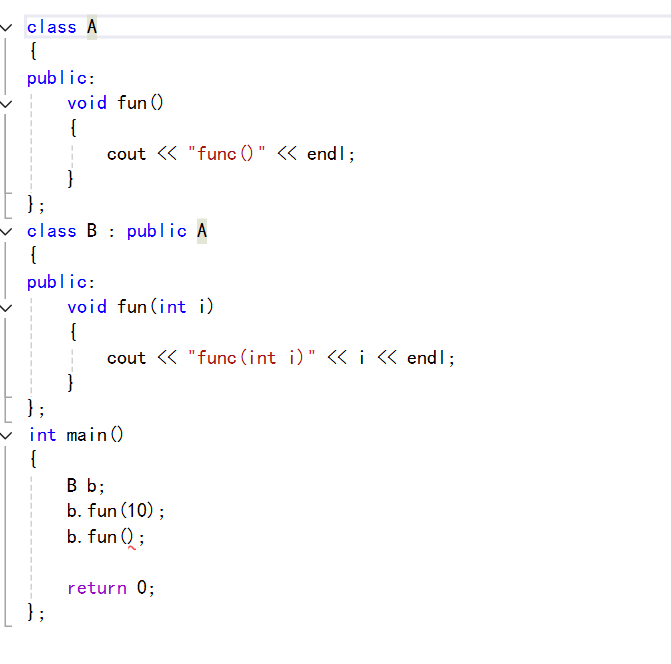Click the 'public:' label inside class A

pyautogui.click(x=61, y=78)
